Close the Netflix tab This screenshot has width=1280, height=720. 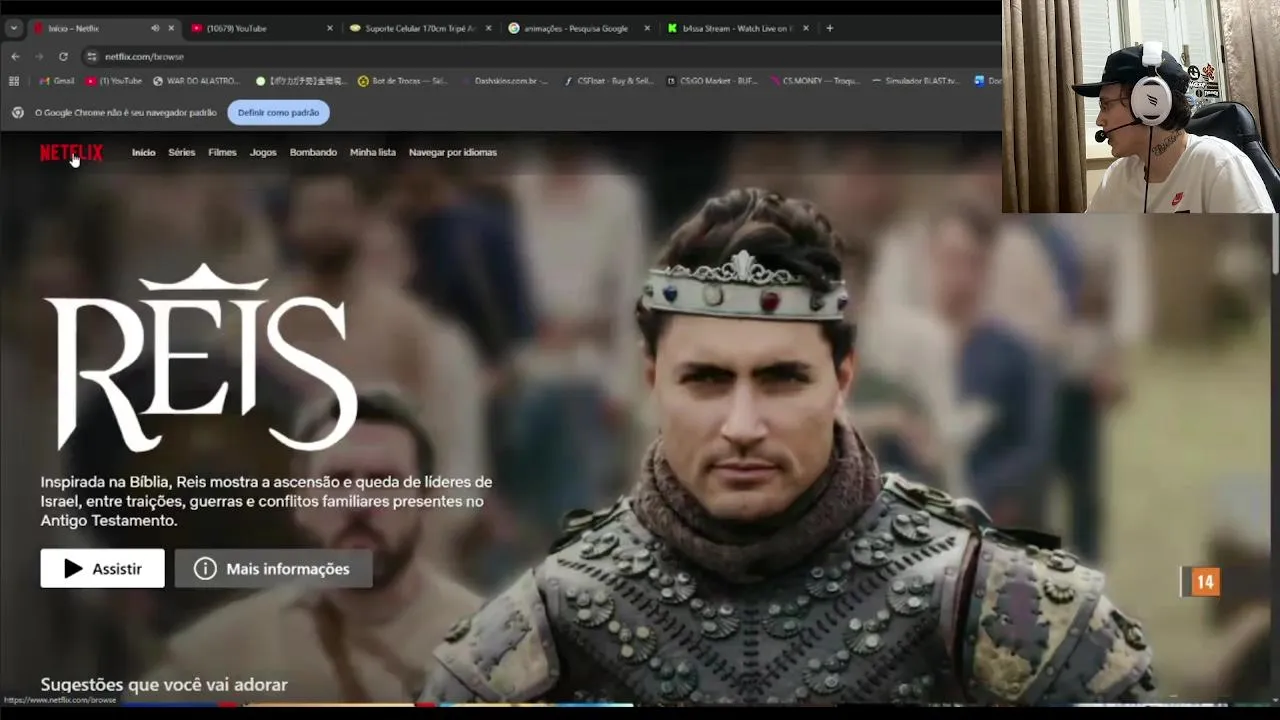[171, 28]
